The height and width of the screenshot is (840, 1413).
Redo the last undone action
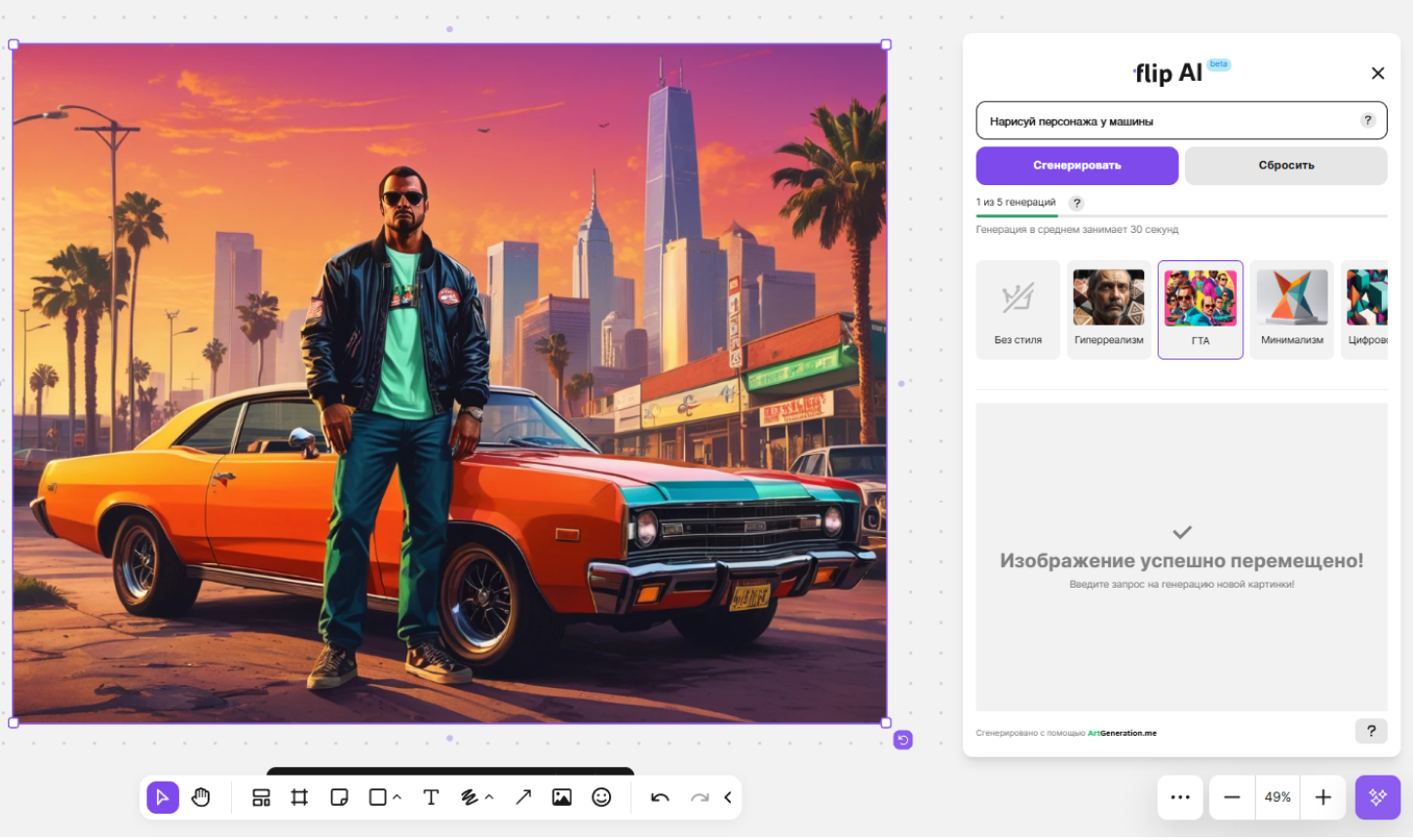click(700, 797)
